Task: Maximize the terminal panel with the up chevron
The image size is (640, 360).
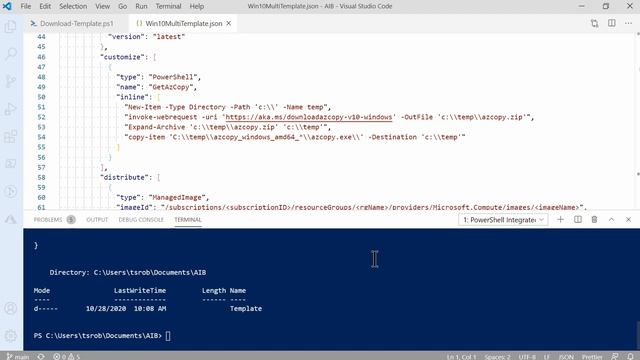Action: tap(611, 220)
